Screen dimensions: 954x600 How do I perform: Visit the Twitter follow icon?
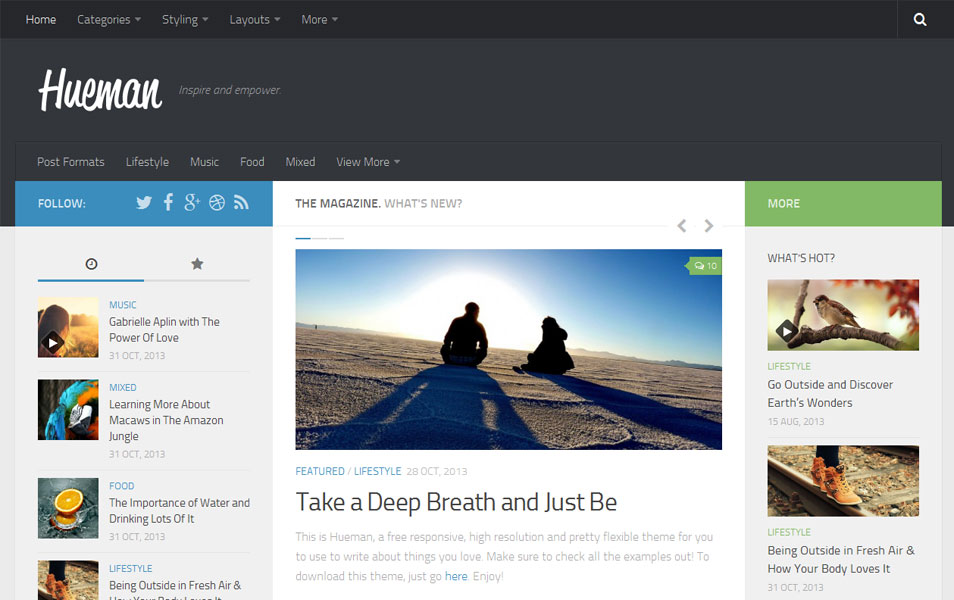(144, 203)
